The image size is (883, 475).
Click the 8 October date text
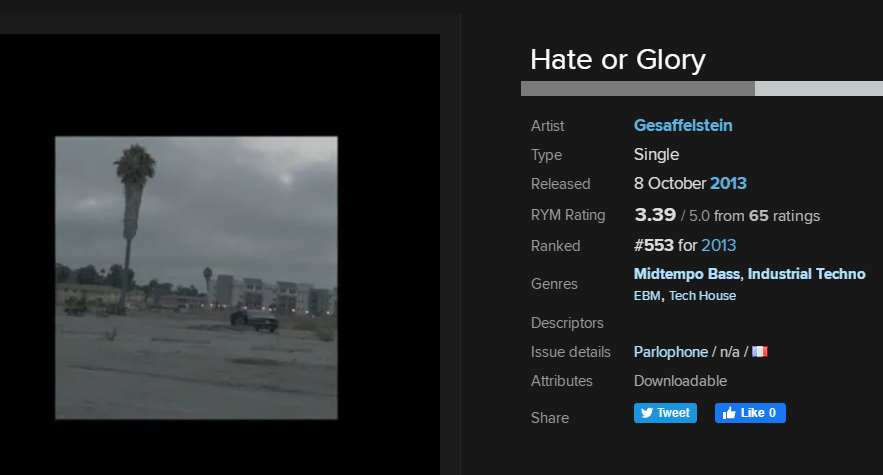pyautogui.click(x=670, y=183)
